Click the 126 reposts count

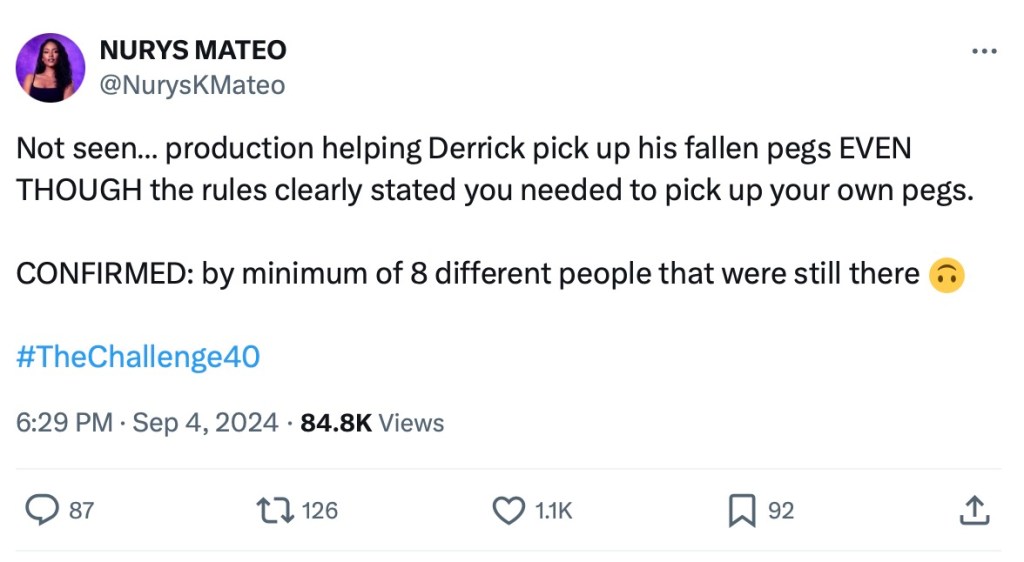320,511
